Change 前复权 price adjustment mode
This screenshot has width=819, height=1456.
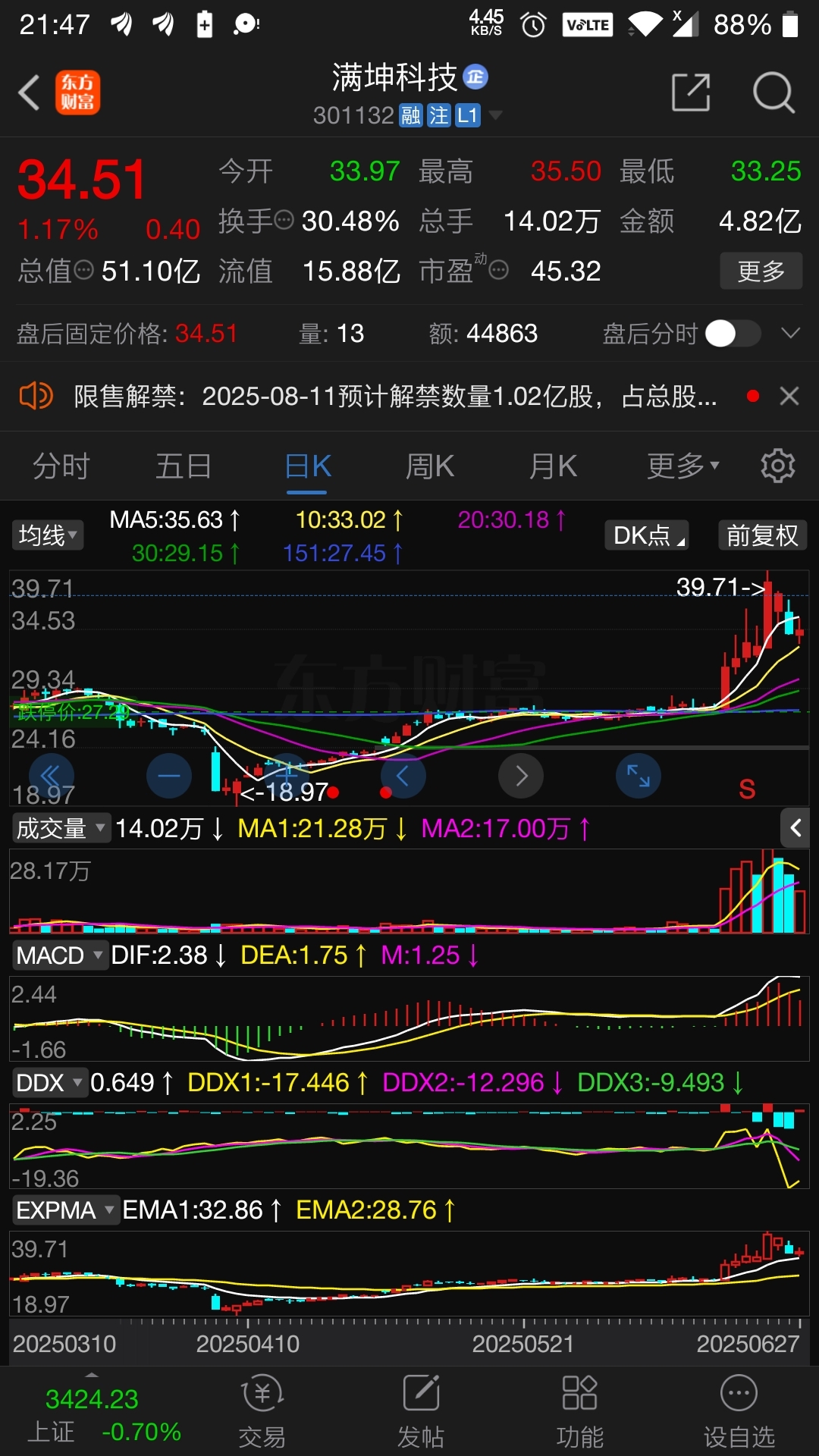click(762, 535)
